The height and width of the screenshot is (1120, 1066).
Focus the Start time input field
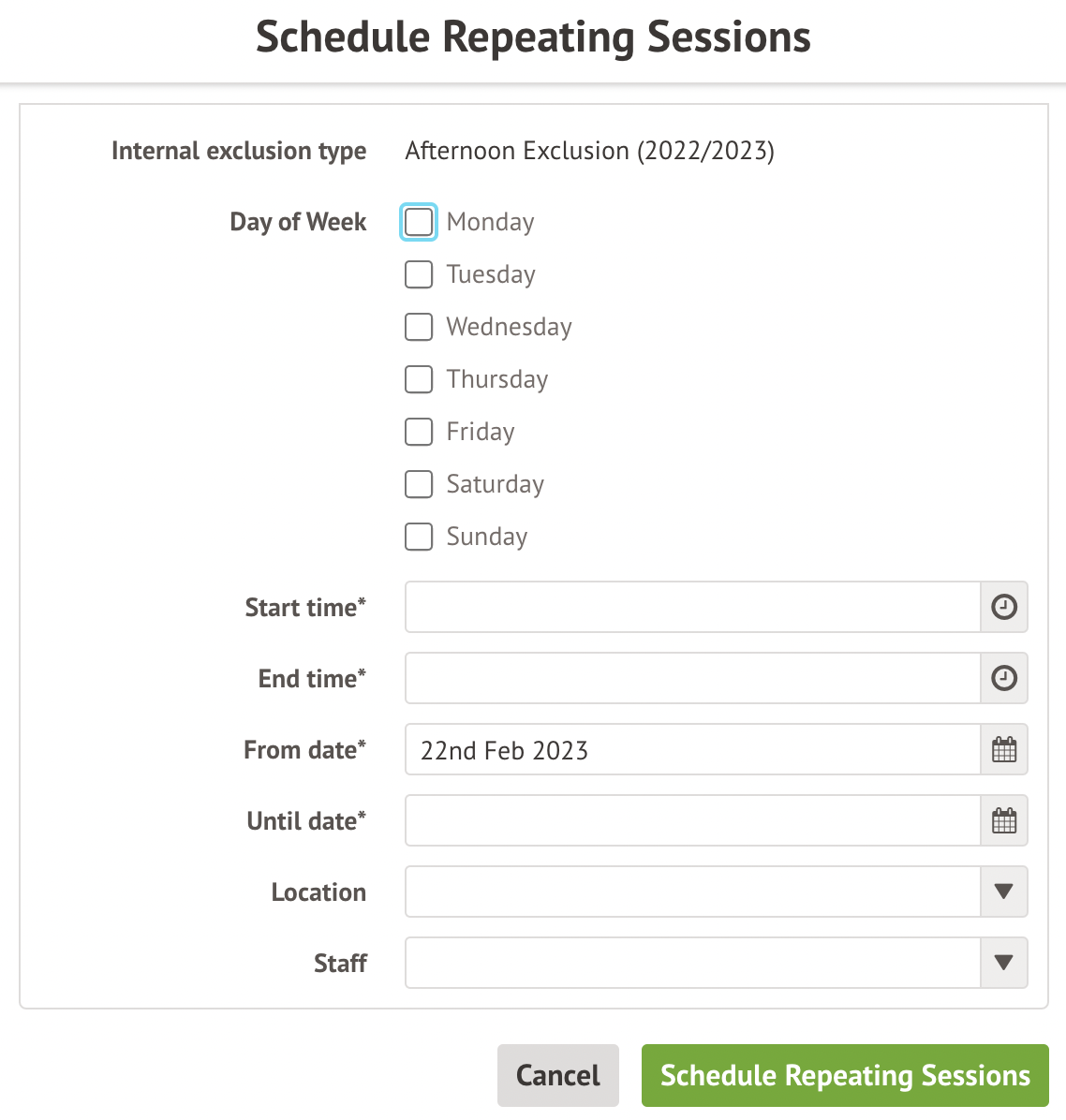click(692, 607)
